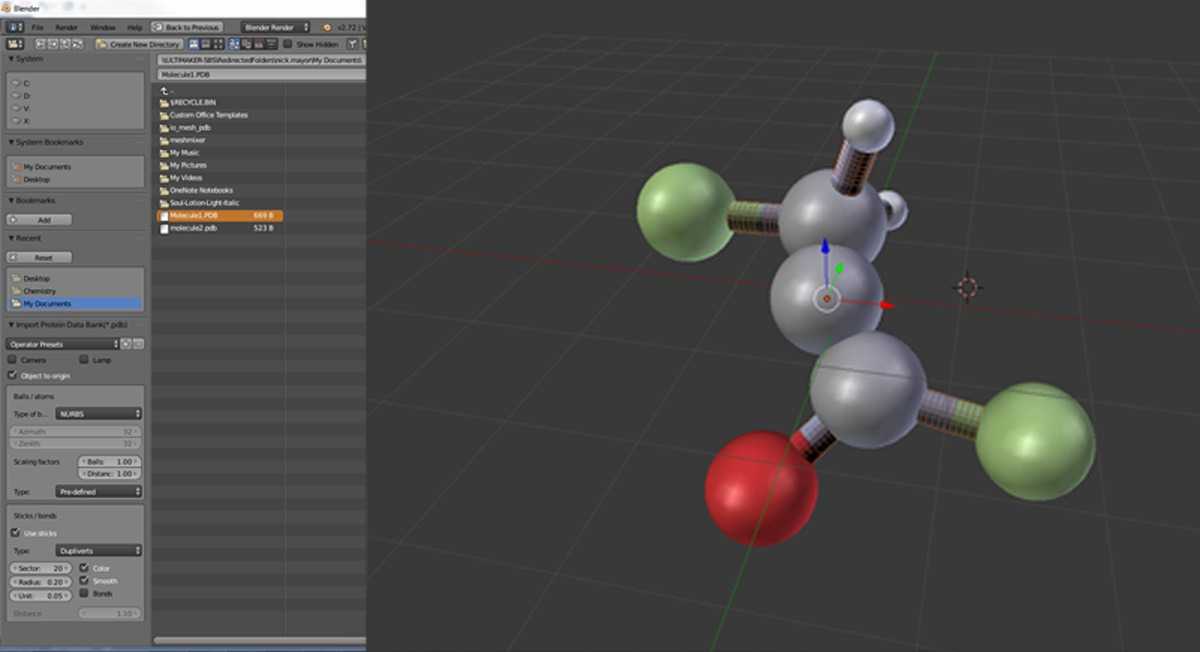Open the Render menu
Viewport: 1200px width, 652px height.
(x=66, y=27)
